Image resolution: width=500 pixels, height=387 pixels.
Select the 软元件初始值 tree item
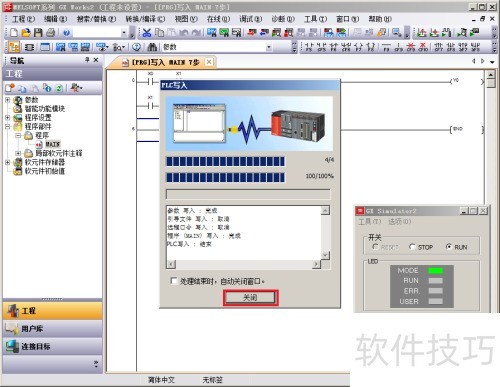(45, 171)
